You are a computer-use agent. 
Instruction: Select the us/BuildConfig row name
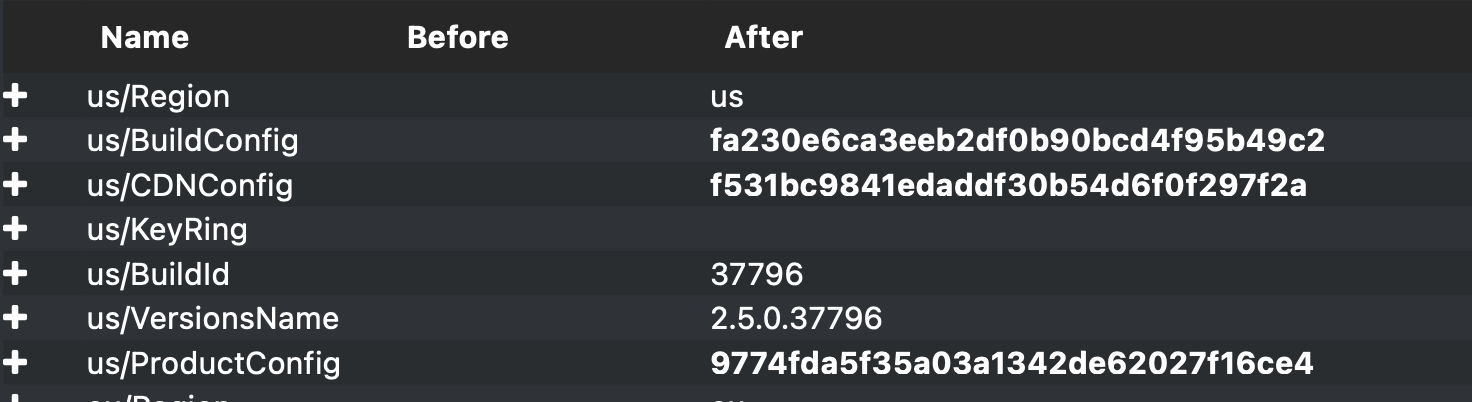point(193,141)
